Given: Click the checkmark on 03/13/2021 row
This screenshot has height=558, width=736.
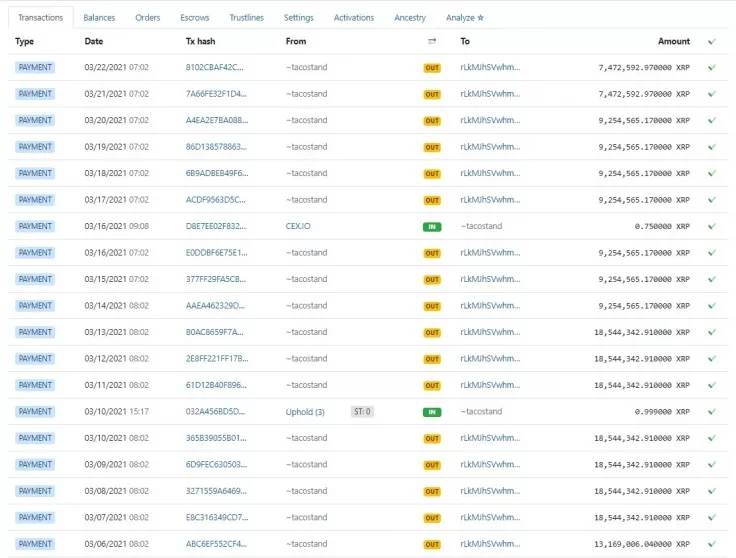Looking at the screenshot, I should (x=712, y=332).
